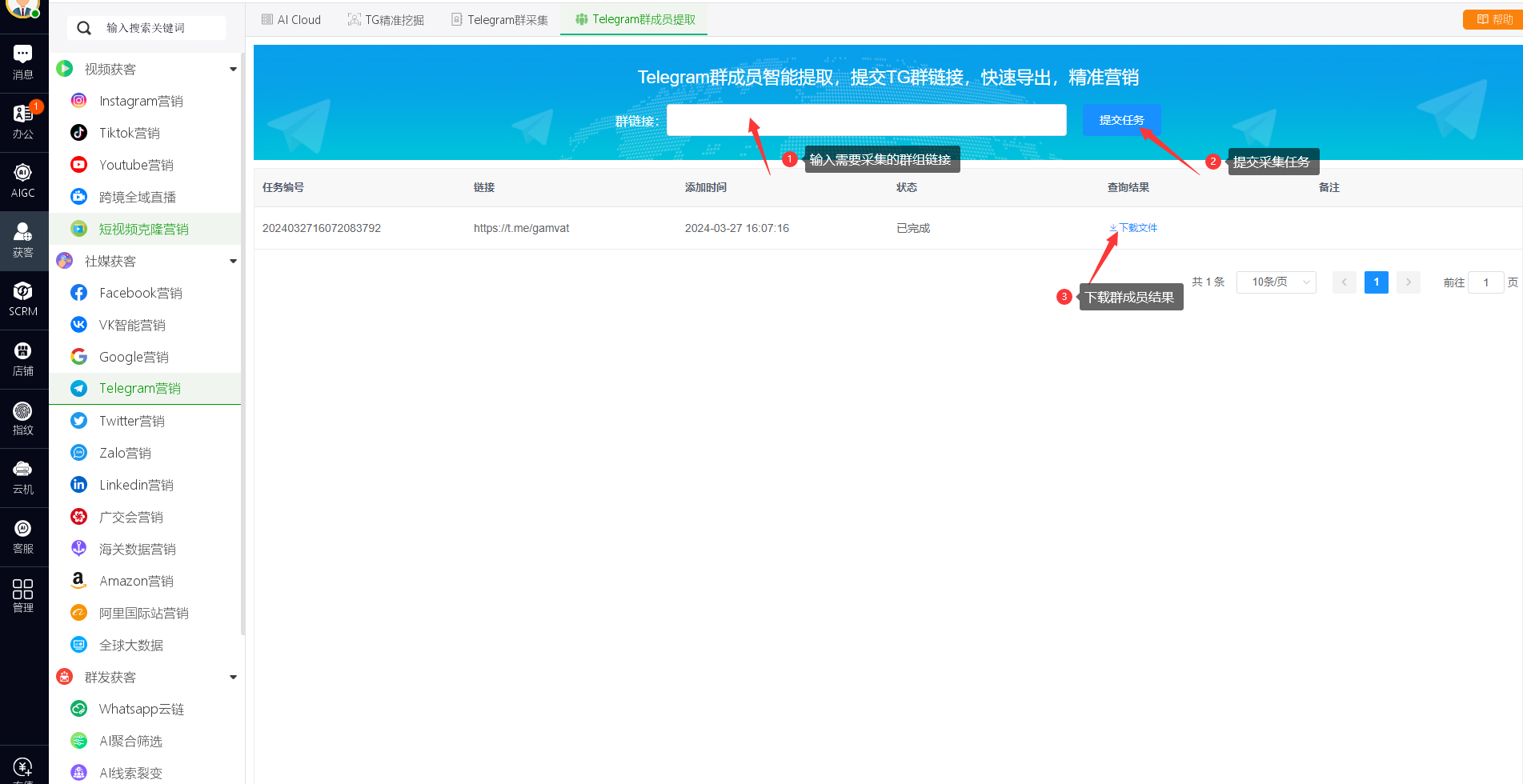Go to next page arrow
The height and width of the screenshot is (784, 1523).
(x=1409, y=282)
